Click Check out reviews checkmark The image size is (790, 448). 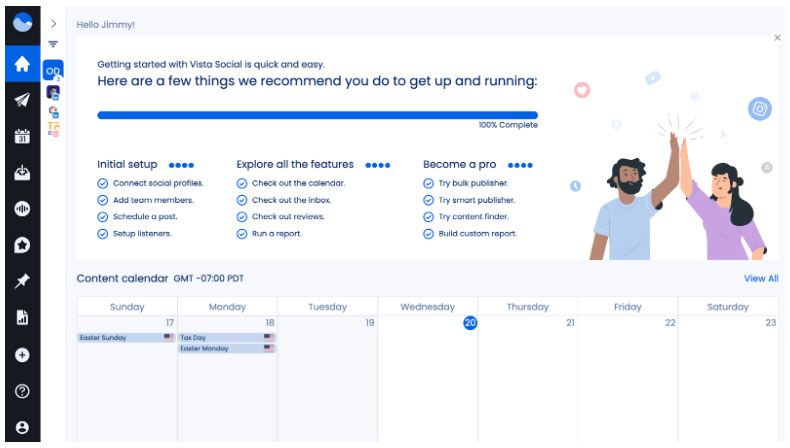[242, 217]
